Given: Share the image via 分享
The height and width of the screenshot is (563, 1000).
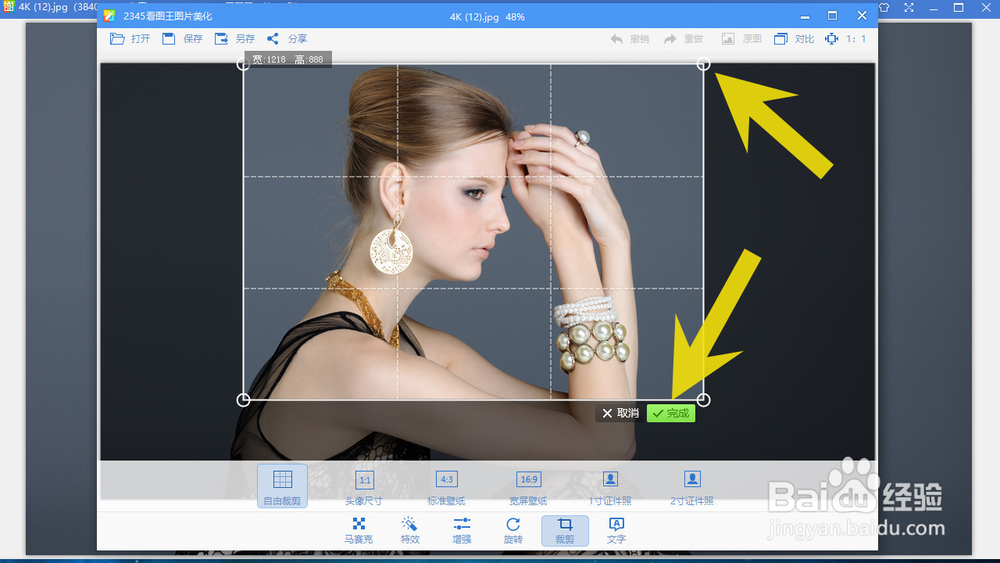Looking at the screenshot, I should point(286,39).
